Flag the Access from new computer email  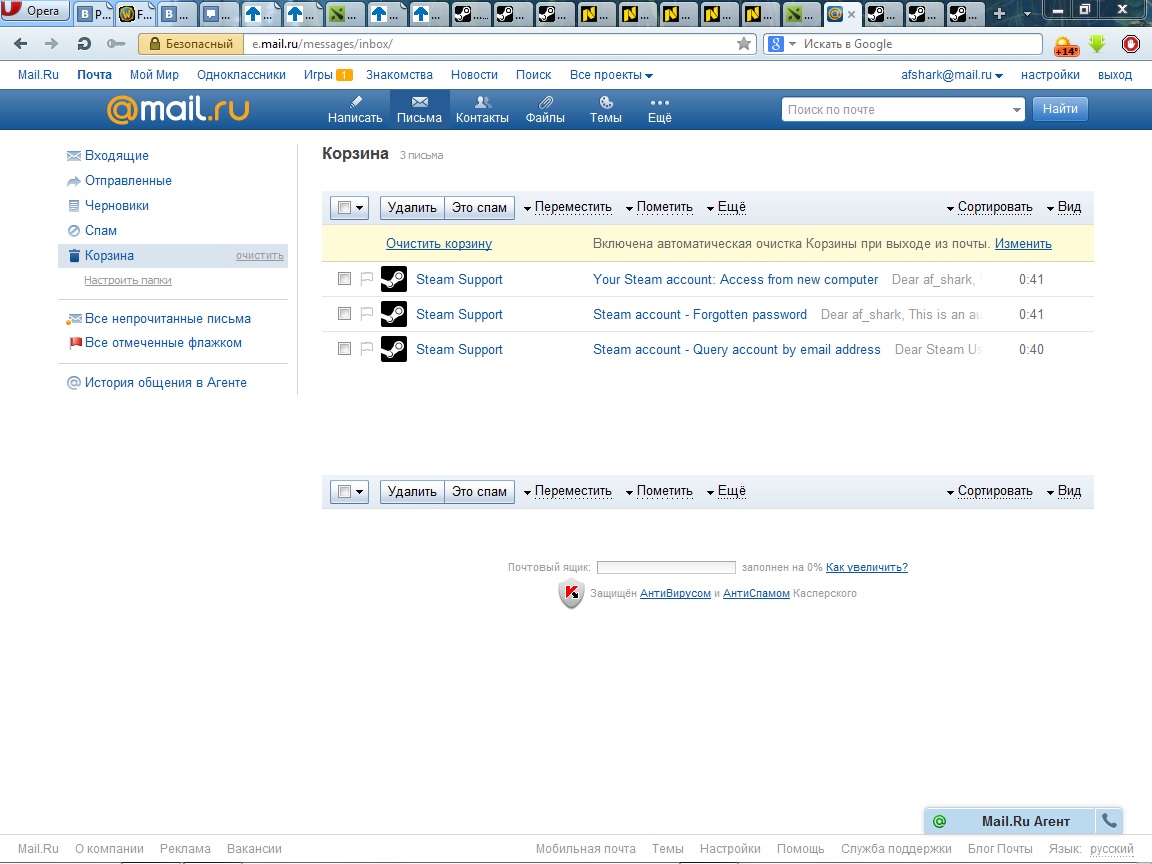pyautogui.click(x=367, y=278)
